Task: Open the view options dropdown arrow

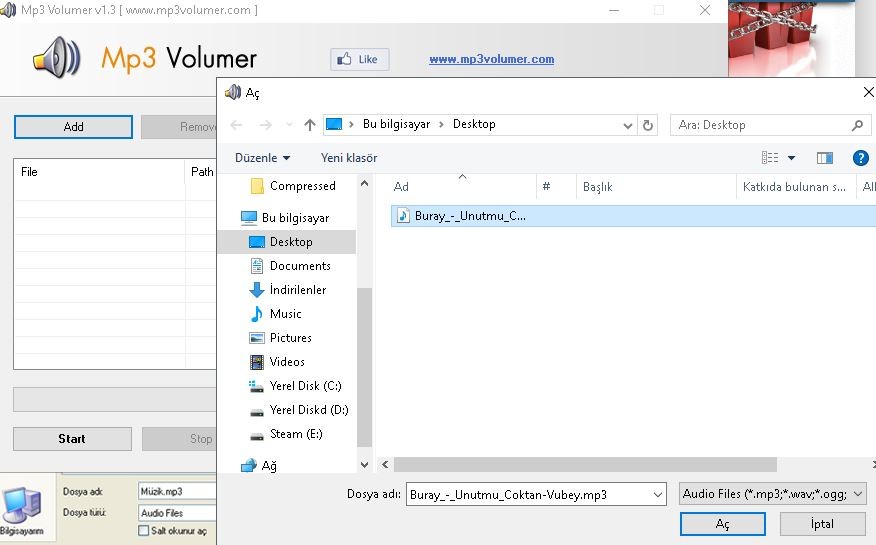Action: click(x=791, y=158)
